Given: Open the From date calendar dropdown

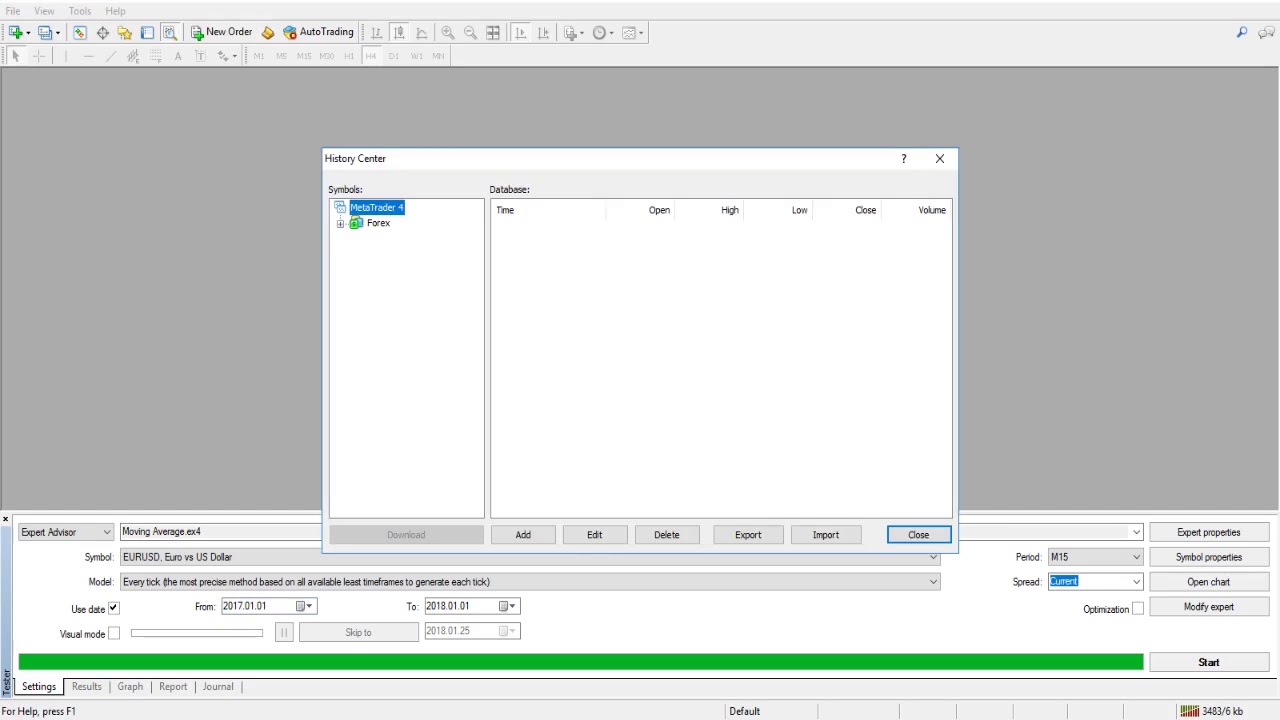Looking at the screenshot, I should [x=303, y=606].
